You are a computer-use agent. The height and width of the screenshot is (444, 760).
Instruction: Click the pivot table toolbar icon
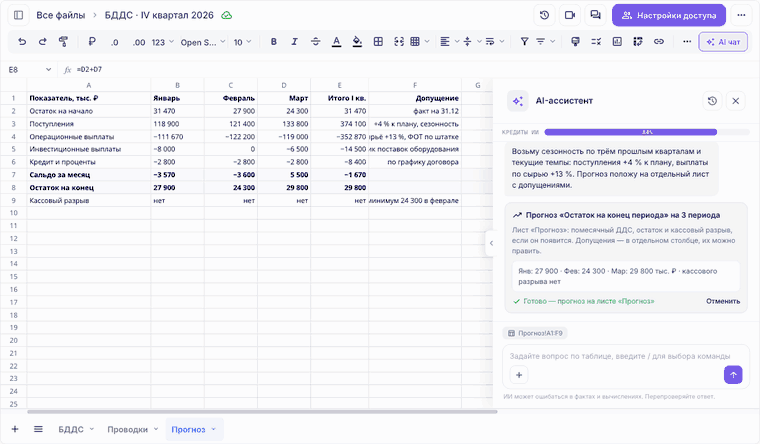638,42
